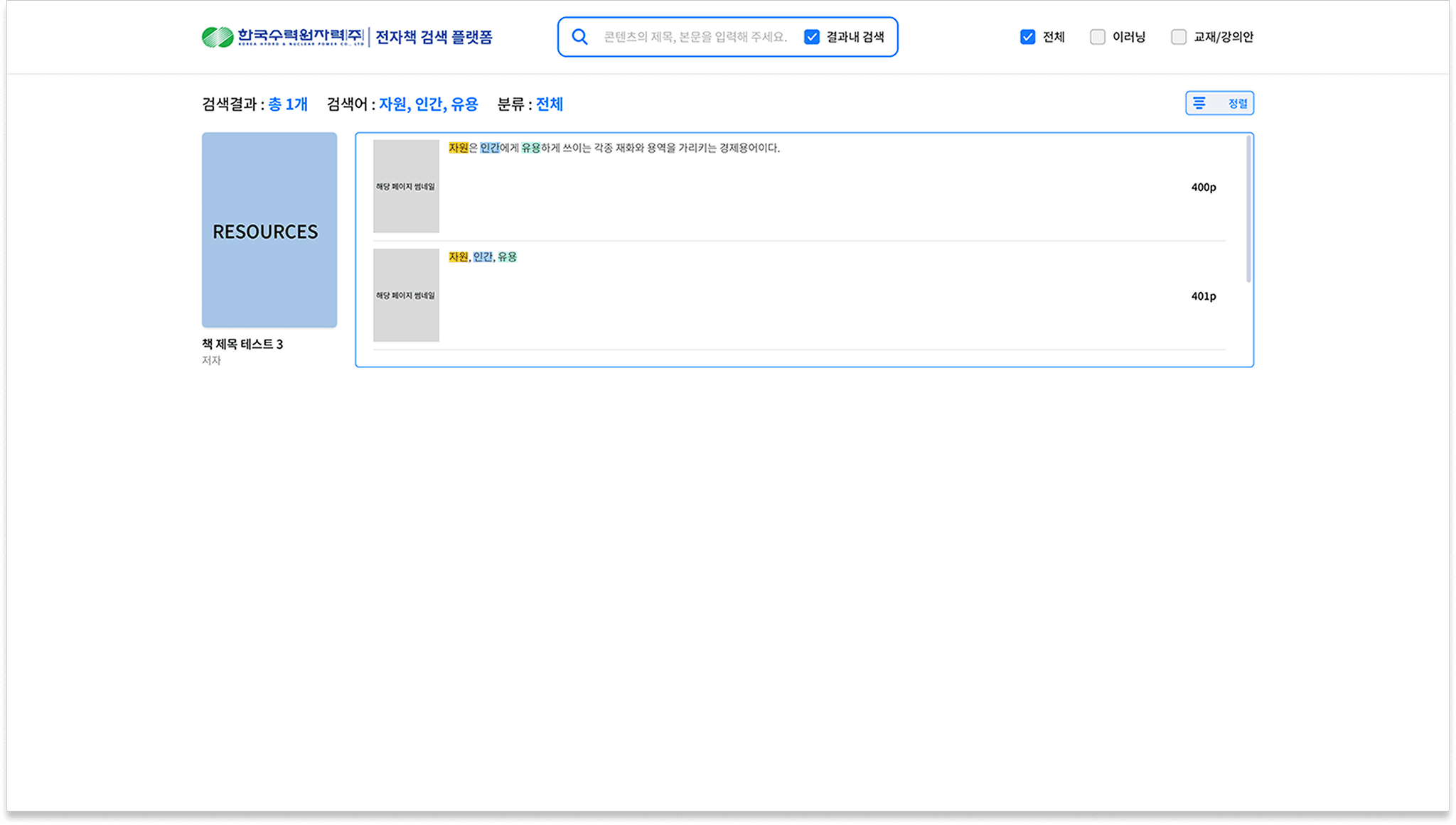Uncheck the 결과내 검색 checkbox
1456x825 pixels.
click(x=812, y=37)
